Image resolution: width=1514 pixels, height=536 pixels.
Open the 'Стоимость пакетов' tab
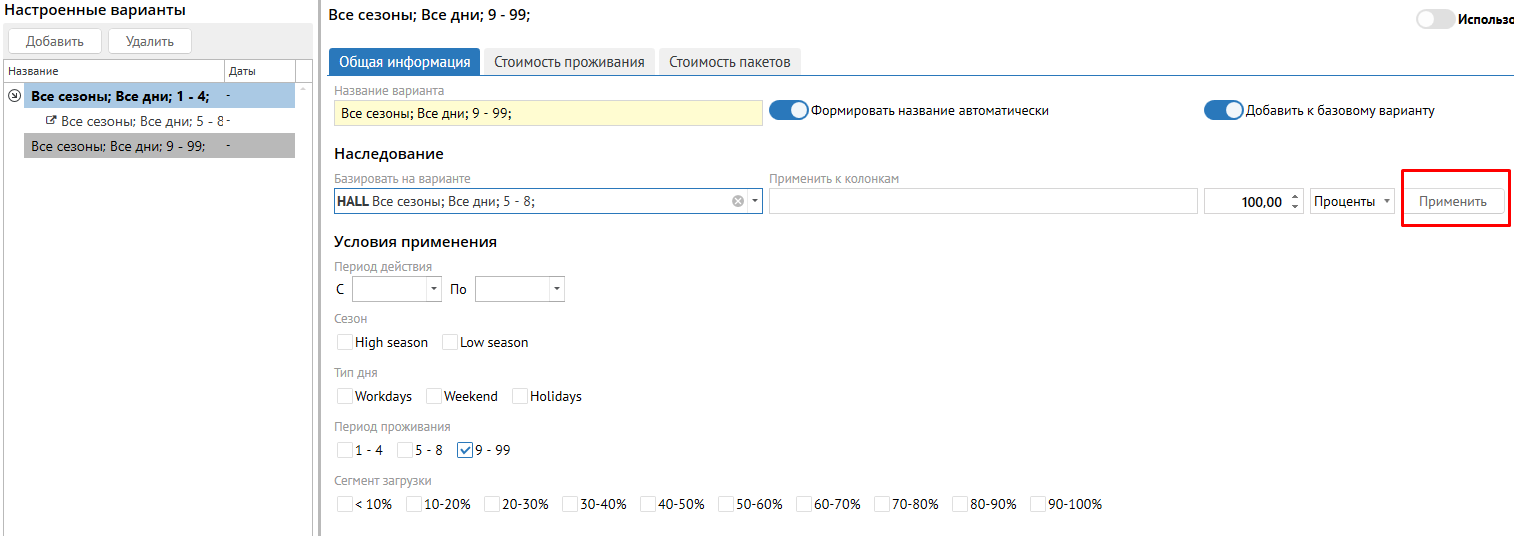(730, 62)
